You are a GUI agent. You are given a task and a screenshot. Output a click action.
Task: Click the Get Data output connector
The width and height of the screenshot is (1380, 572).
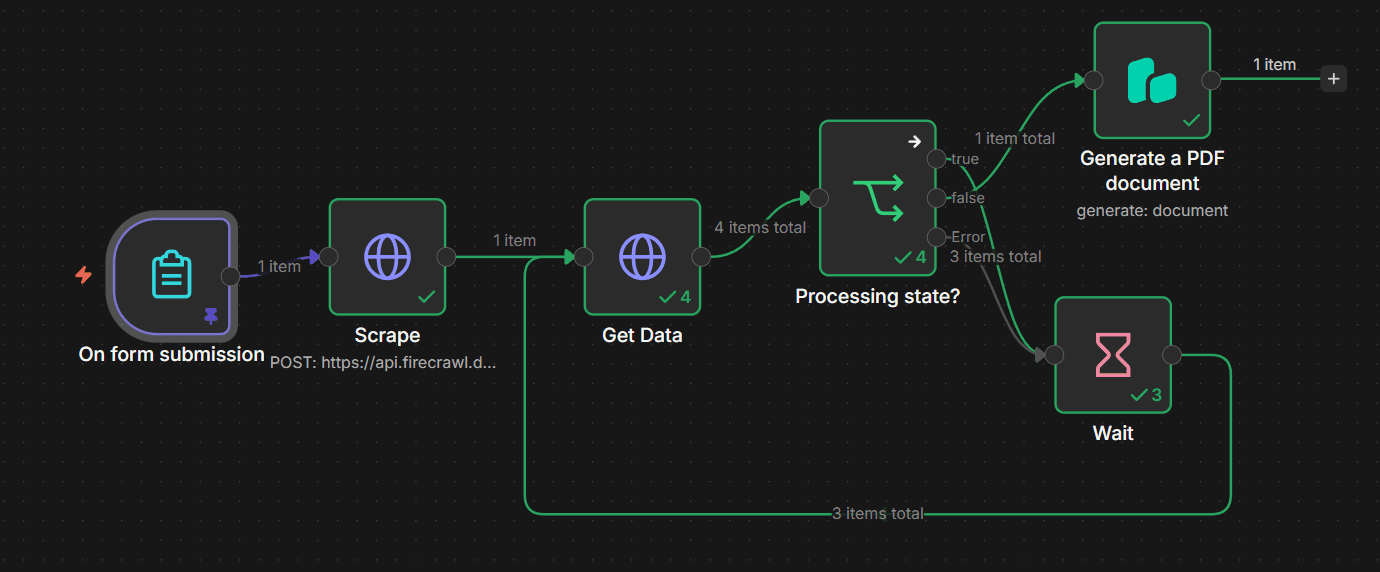701,257
